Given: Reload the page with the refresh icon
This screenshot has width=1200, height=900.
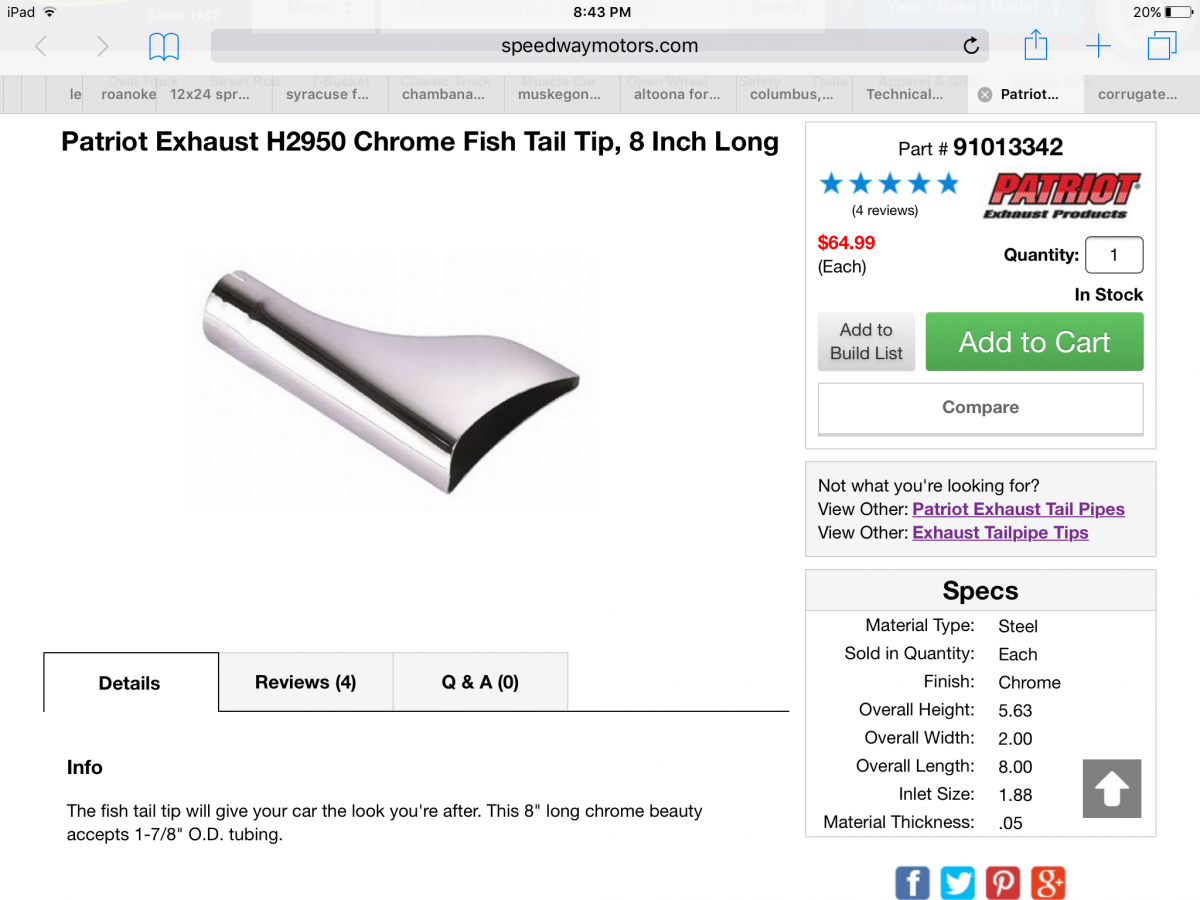Looking at the screenshot, I should tap(970, 46).
